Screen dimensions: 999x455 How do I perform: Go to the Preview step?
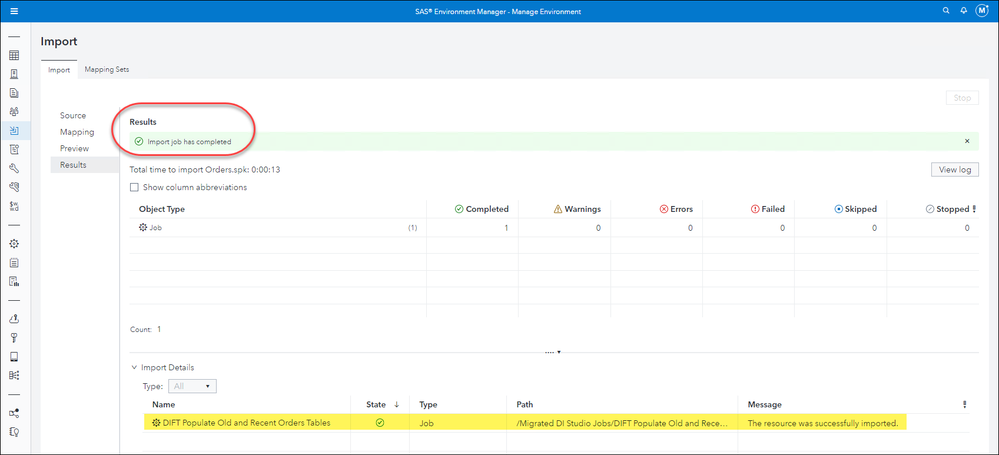(75, 148)
